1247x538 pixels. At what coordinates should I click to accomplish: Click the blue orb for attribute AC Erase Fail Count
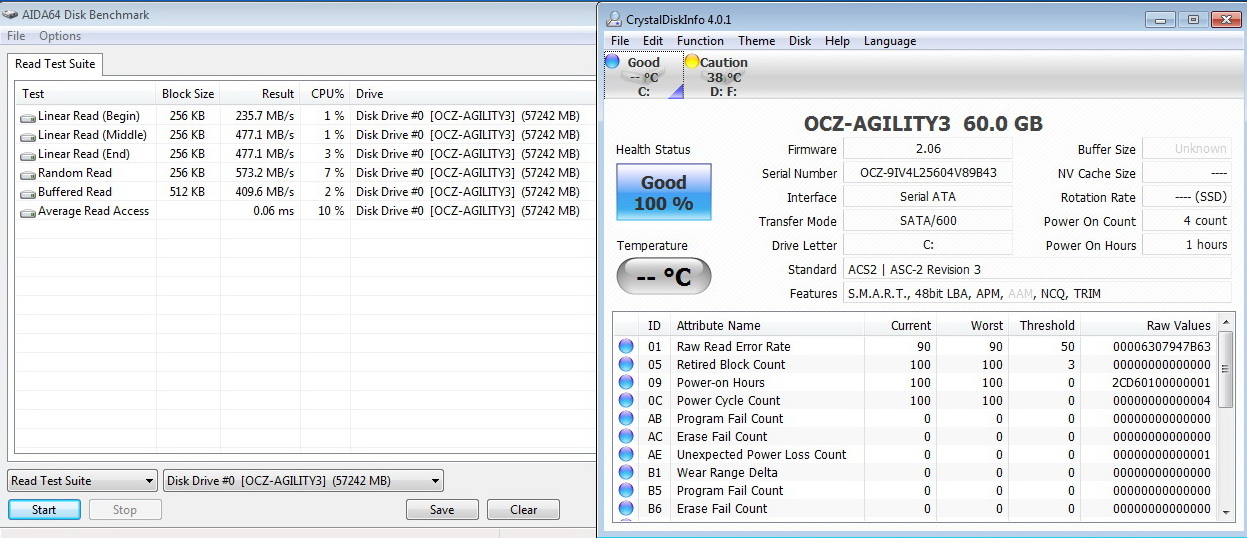626,437
